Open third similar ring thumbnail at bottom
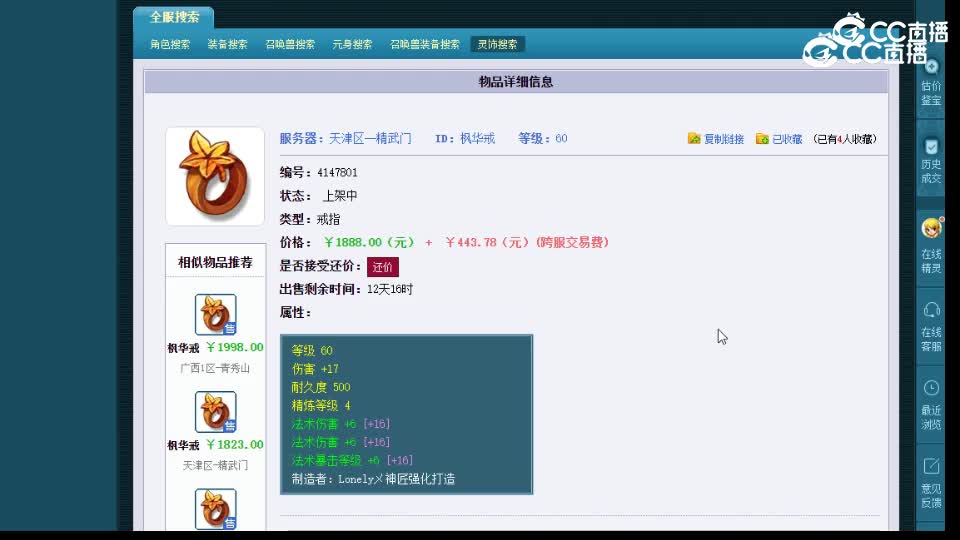The image size is (960, 540). click(x=216, y=509)
